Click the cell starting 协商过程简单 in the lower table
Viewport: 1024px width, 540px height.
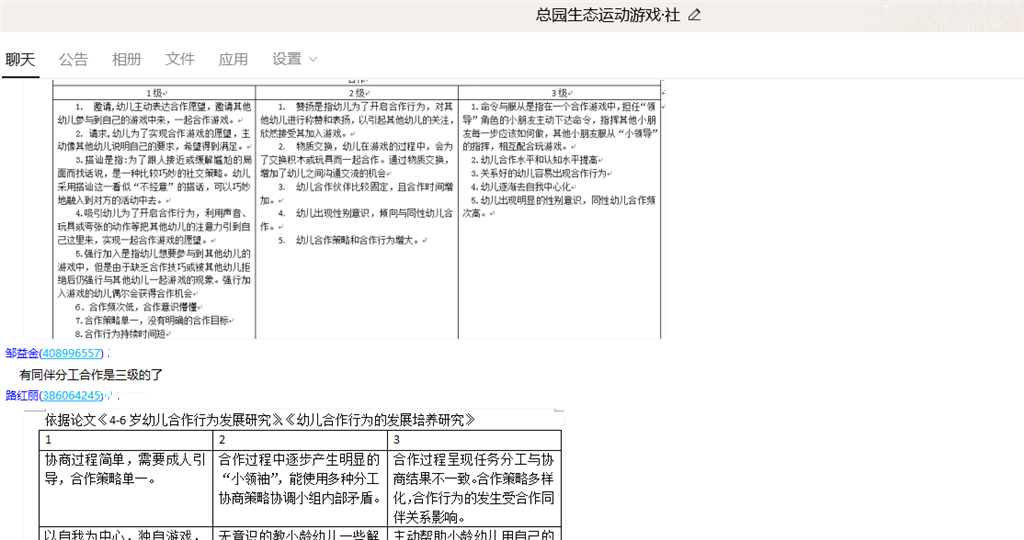tap(125, 469)
